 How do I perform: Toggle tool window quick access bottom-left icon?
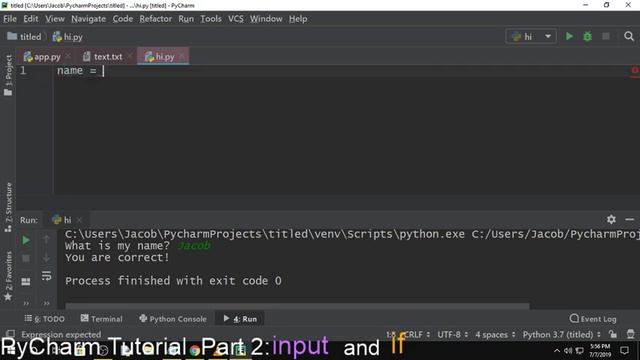pos(11,334)
